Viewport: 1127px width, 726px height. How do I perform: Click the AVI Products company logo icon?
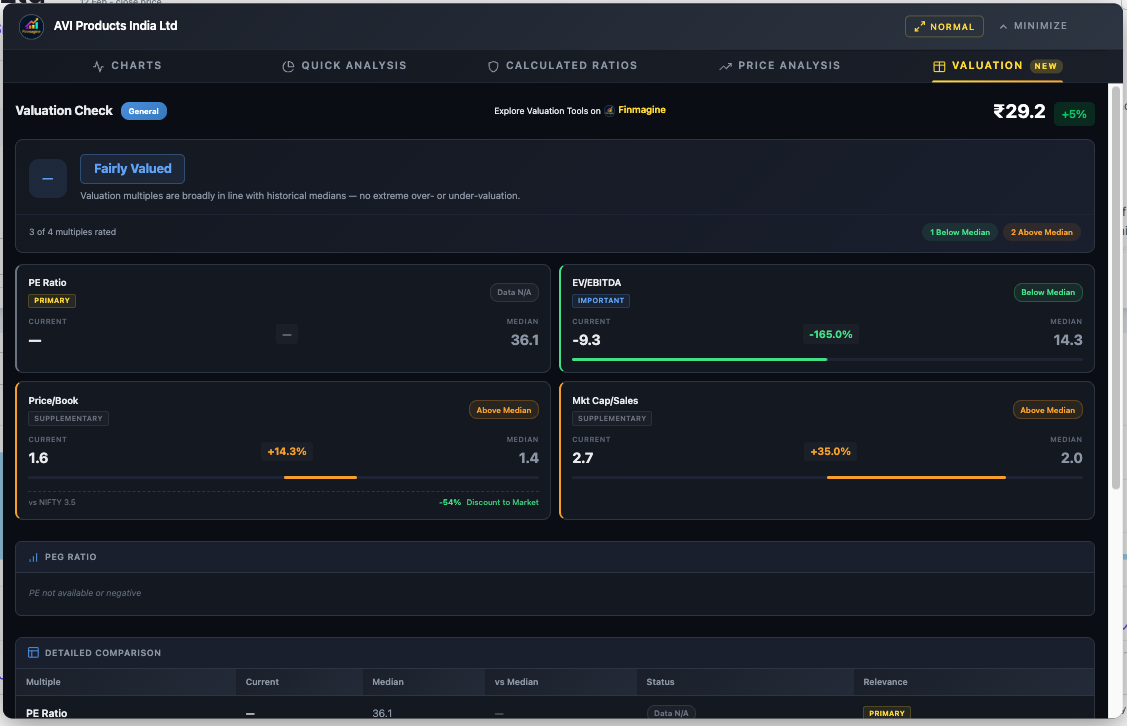(32, 26)
